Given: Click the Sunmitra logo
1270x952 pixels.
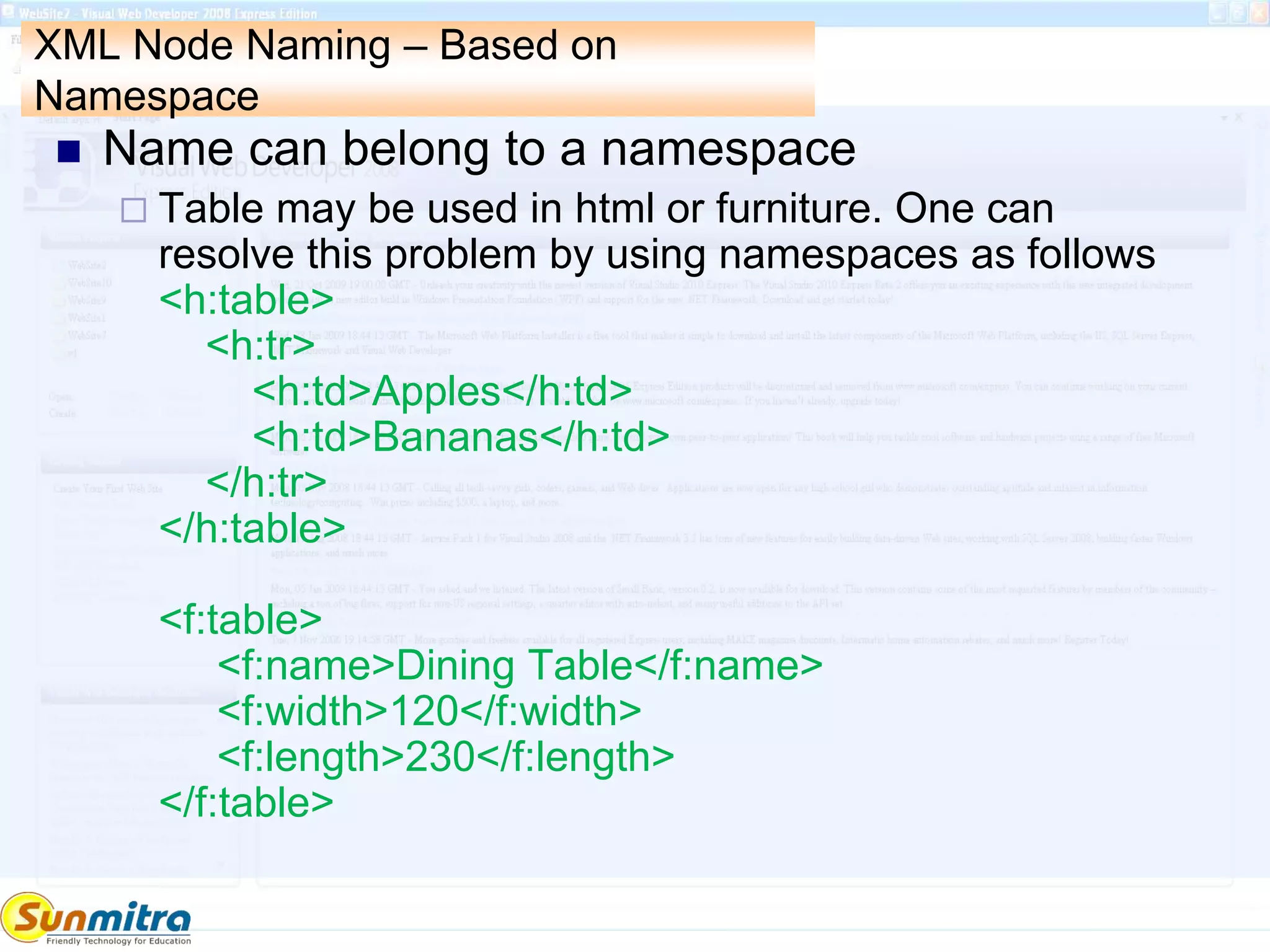Looking at the screenshot, I should (x=96, y=919).
